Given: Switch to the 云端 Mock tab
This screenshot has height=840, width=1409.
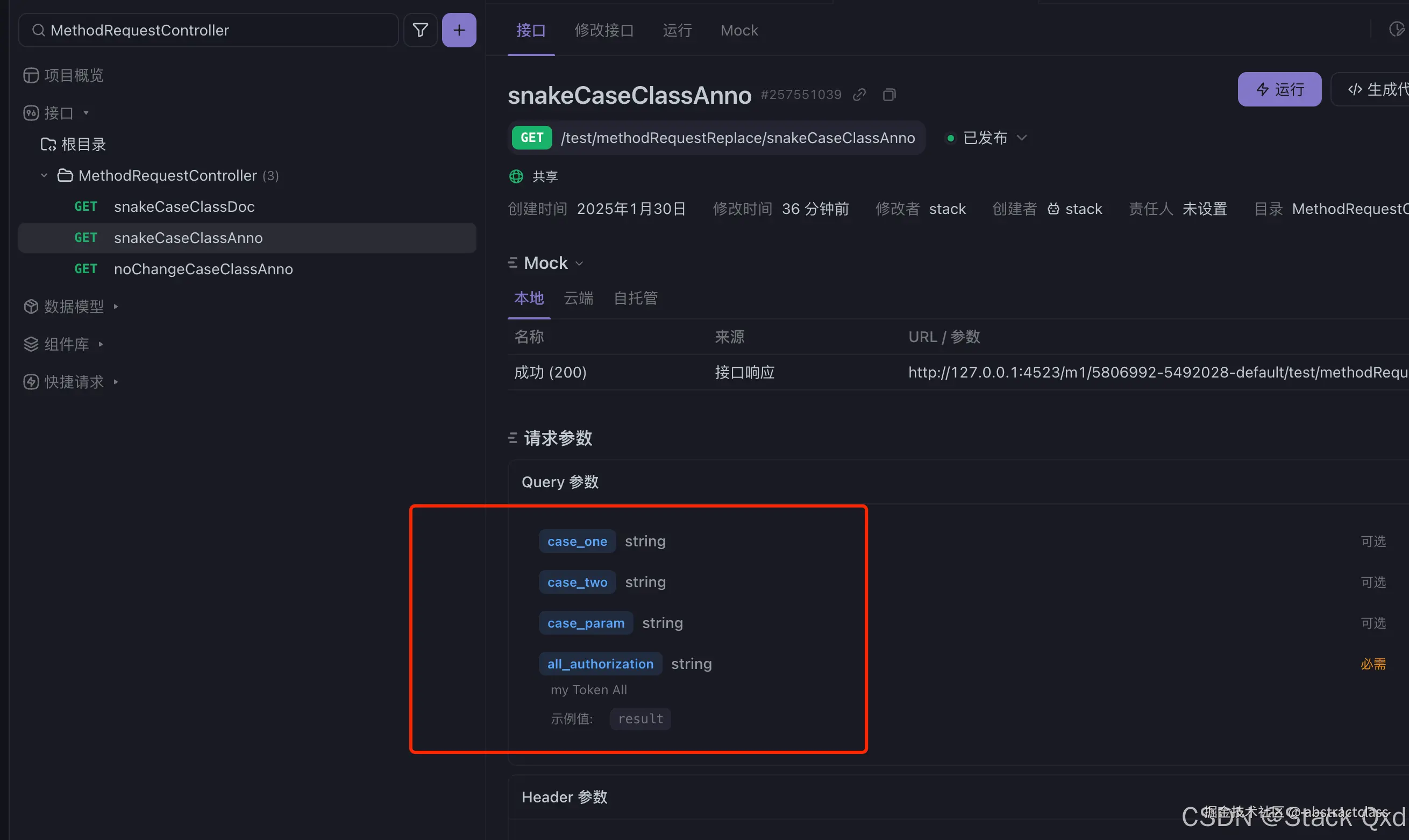Looking at the screenshot, I should click(x=578, y=298).
